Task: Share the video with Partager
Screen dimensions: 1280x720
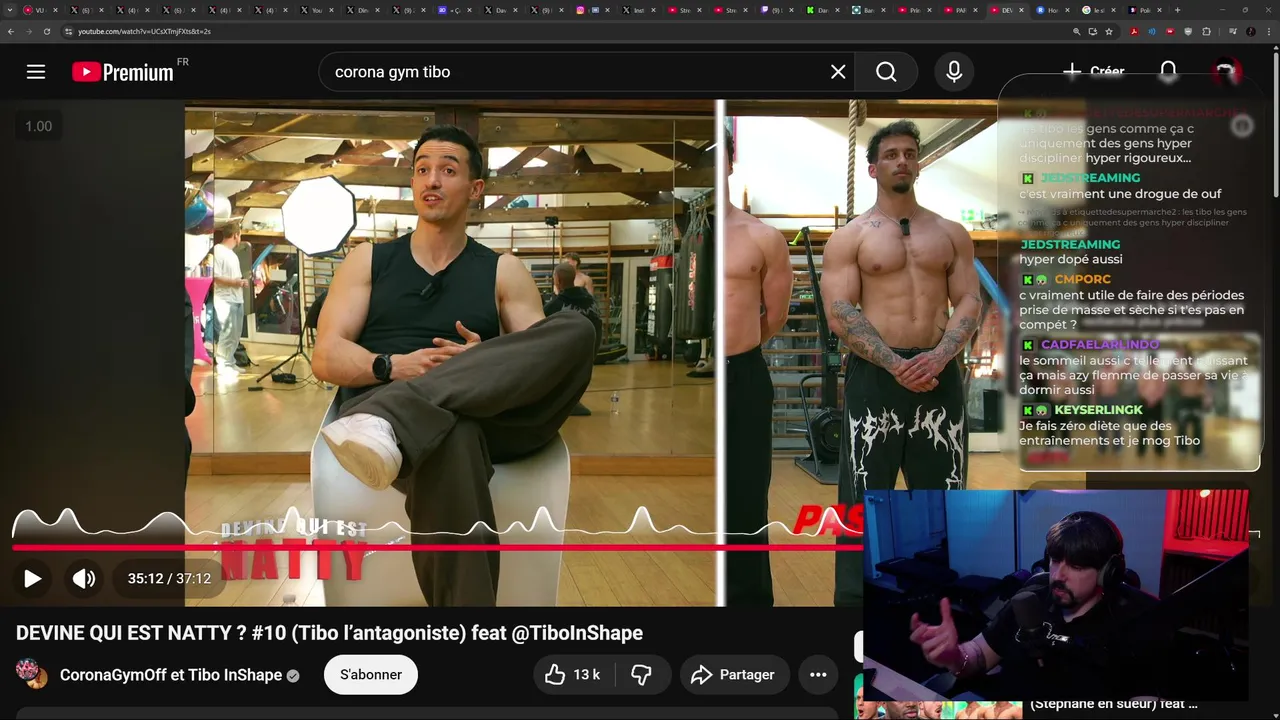Action: click(734, 675)
